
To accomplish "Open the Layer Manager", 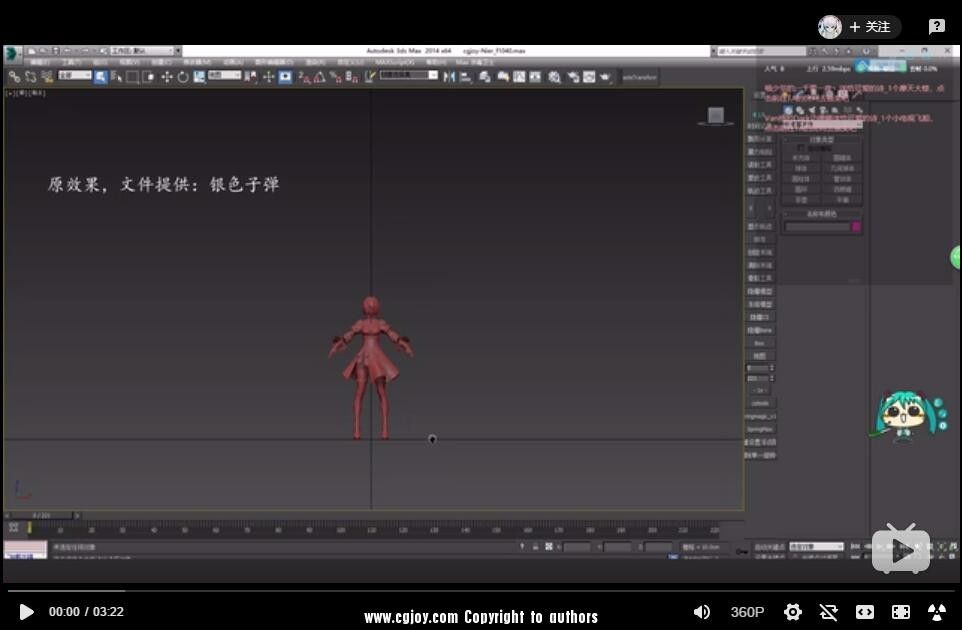I will click(485, 77).
